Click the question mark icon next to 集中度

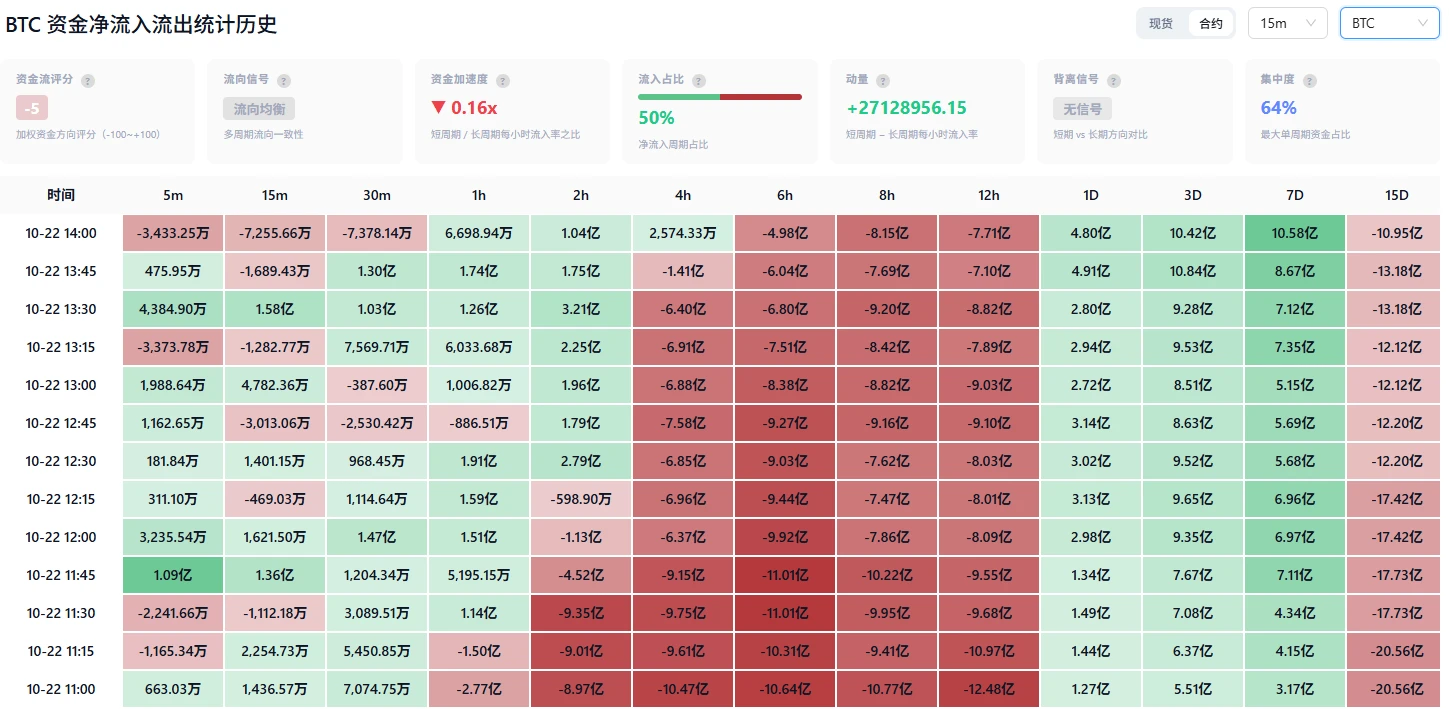[x=1310, y=80]
